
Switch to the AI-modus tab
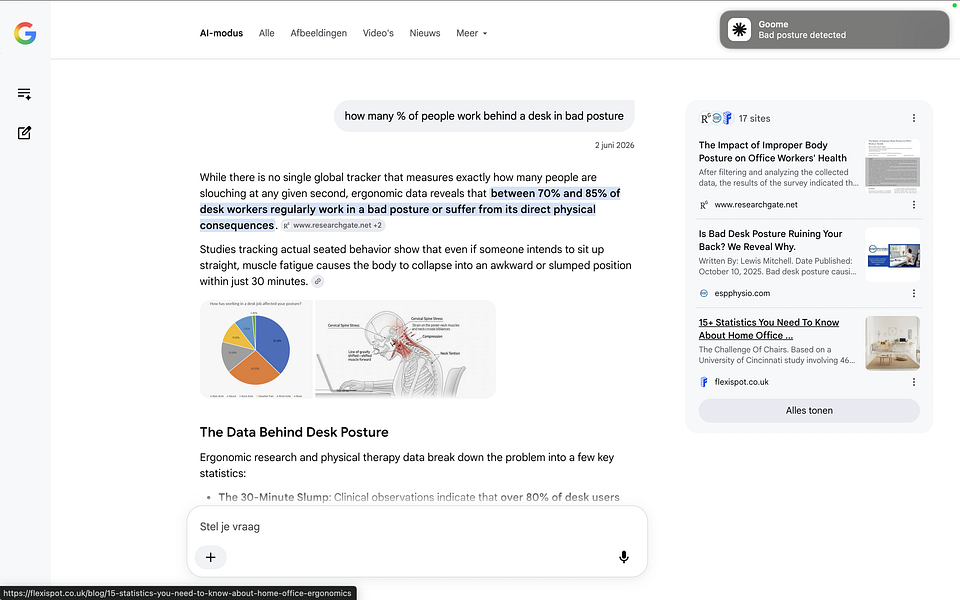click(x=221, y=33)
